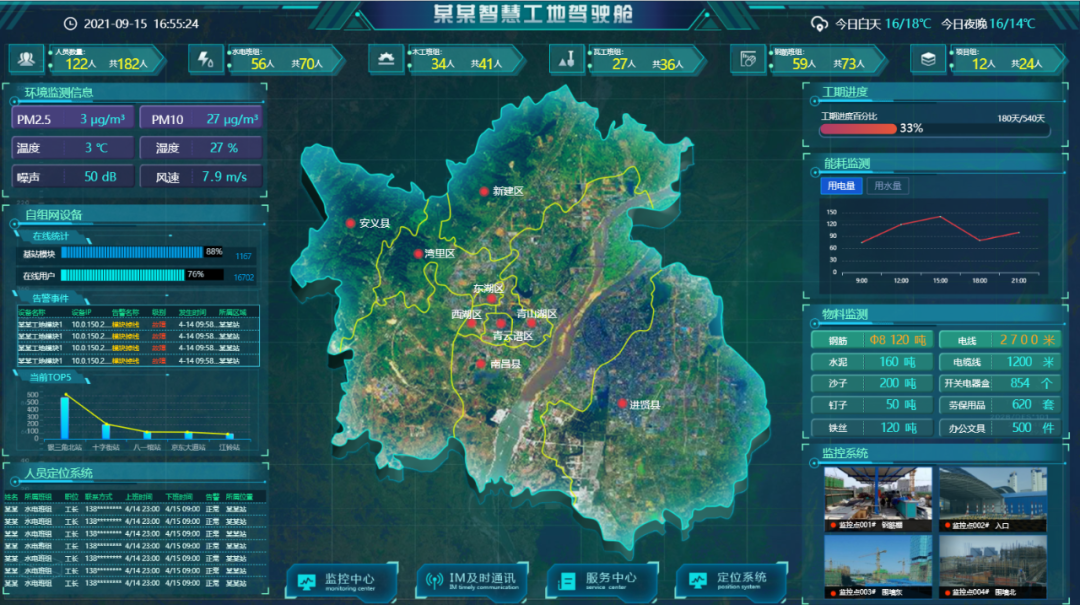
Task: Click the 风速 7.9 m/s tile
Action: point(201,177)
